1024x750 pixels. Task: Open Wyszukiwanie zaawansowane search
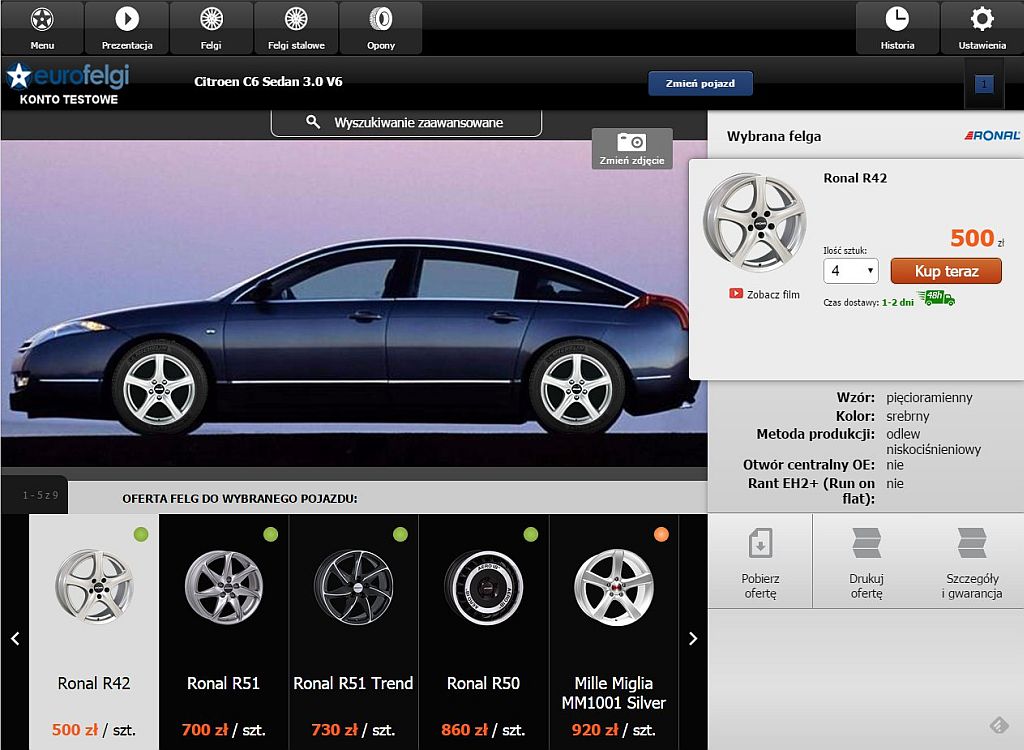tap(406, 123)
